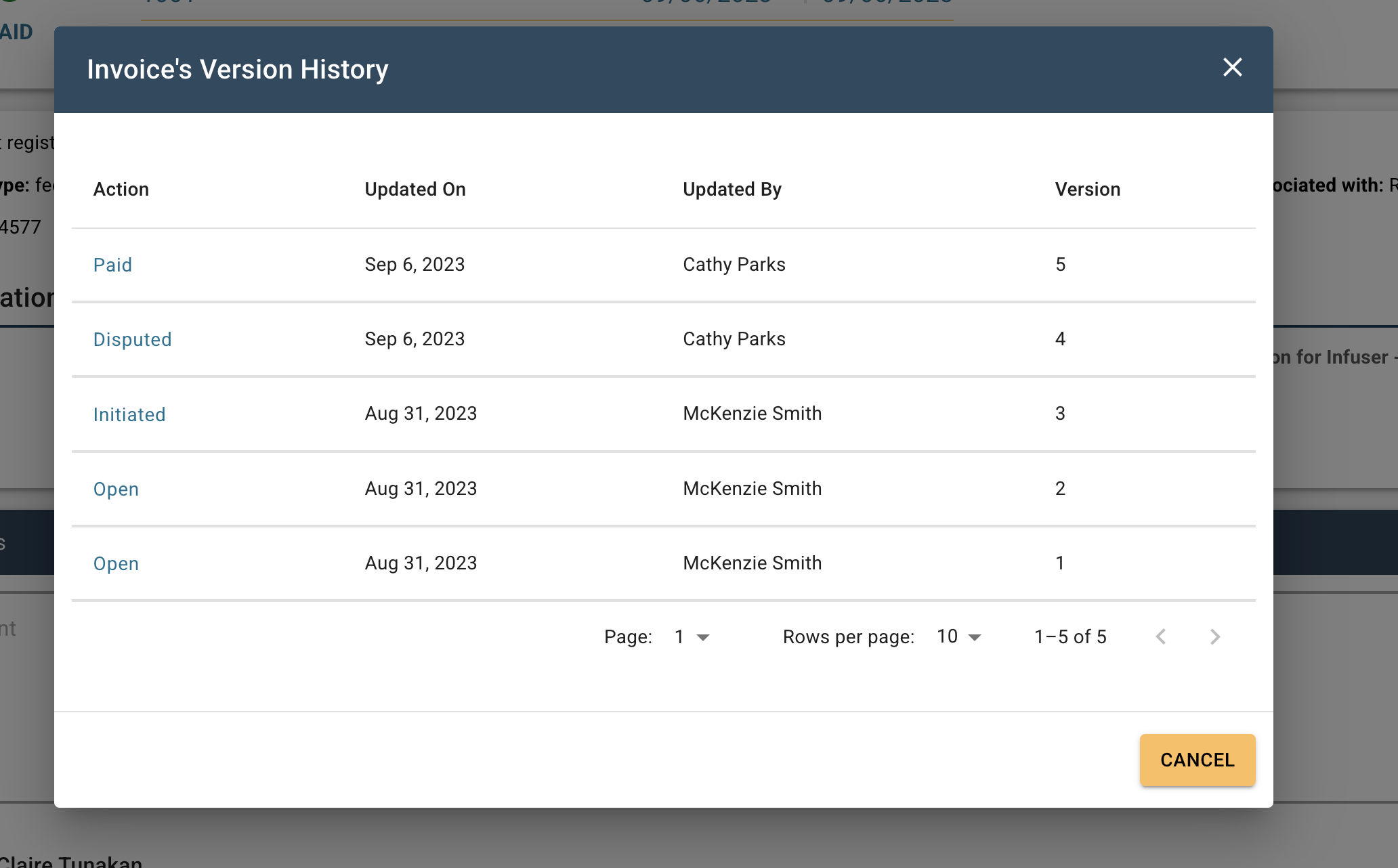1398x868 pixels.
Task: Click the Version column header
Action: pos(1087,190)
